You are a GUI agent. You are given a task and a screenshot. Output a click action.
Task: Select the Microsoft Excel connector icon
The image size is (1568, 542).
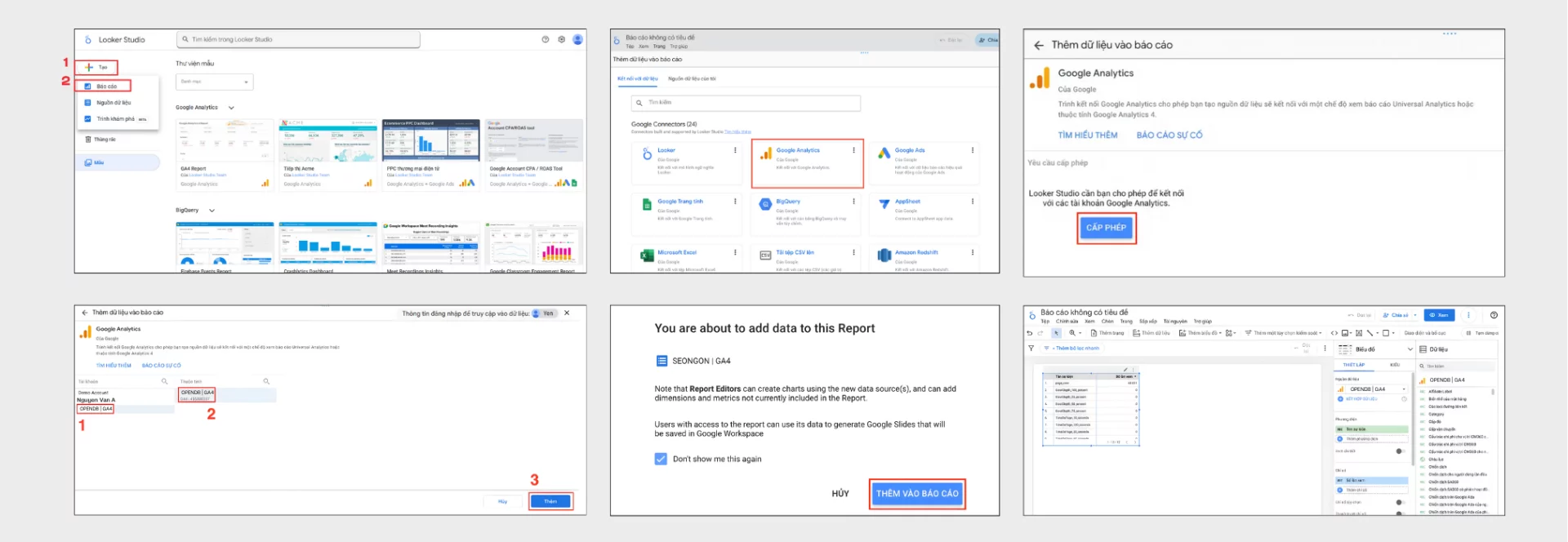647,255
